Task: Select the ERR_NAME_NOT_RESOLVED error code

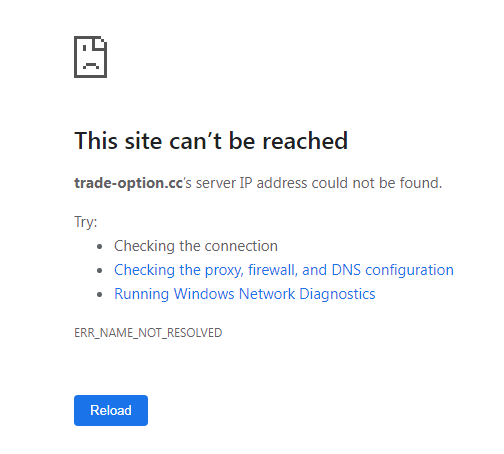Action: pyautogui.click(x=148, y=333)
